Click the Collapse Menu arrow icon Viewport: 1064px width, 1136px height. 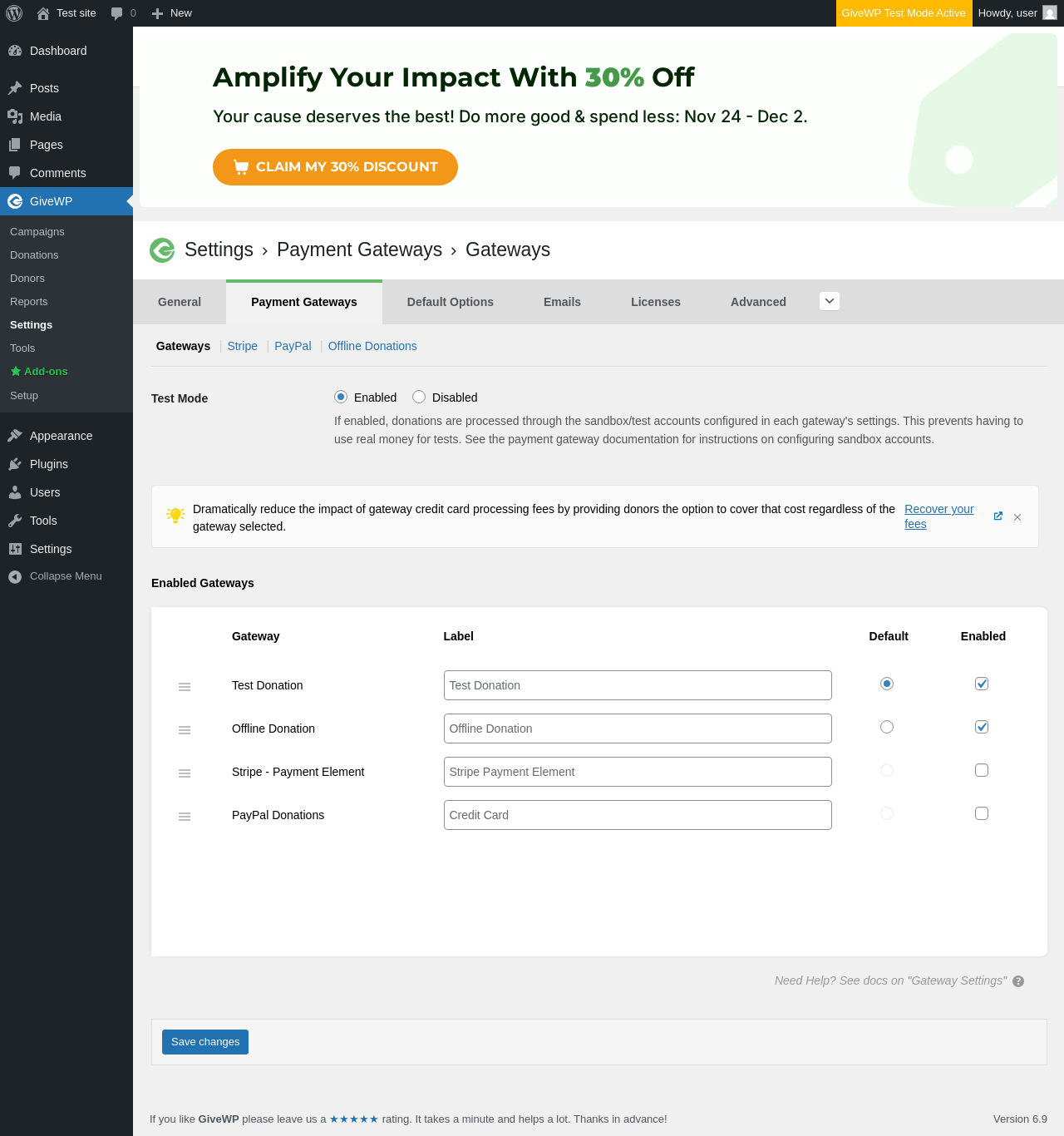click(x=15, y=576)
